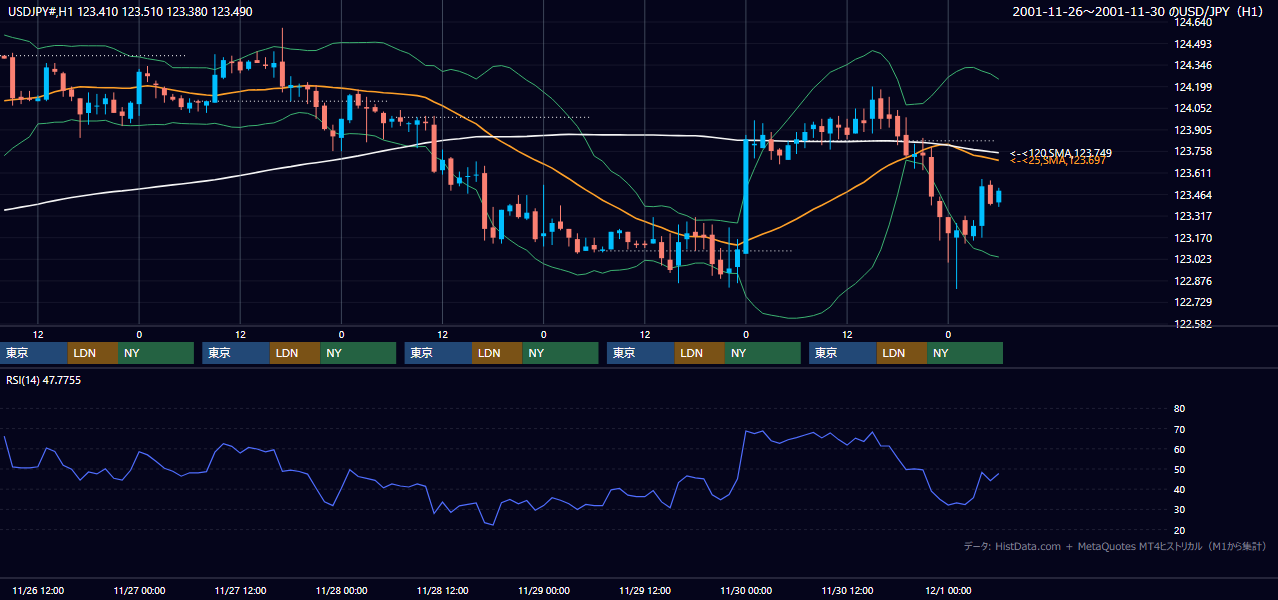1278x600 pixels.
Task: Click the 2001-11-26~2001-11-30 USD/JPY header
Action: (1138, 11)
